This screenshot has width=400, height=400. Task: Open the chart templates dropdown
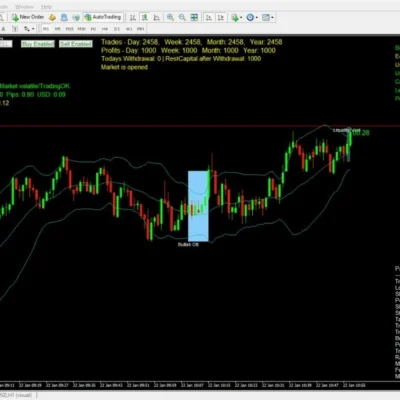[x=268, y=17]
